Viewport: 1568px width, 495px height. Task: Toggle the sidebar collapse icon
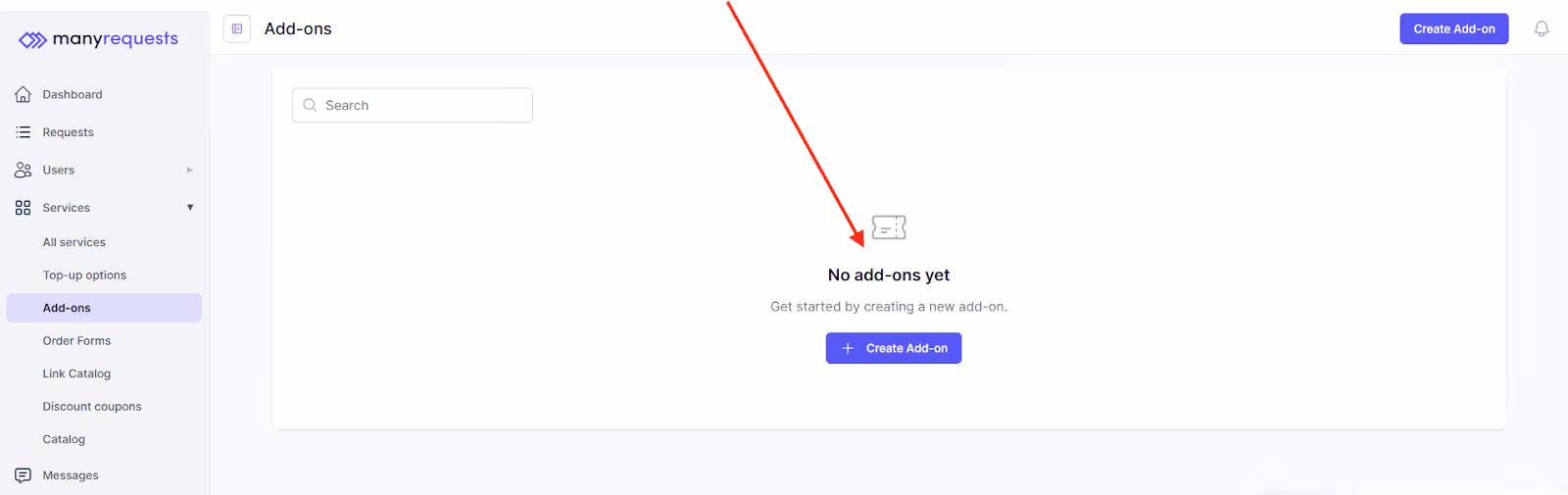tap(237, 29)
